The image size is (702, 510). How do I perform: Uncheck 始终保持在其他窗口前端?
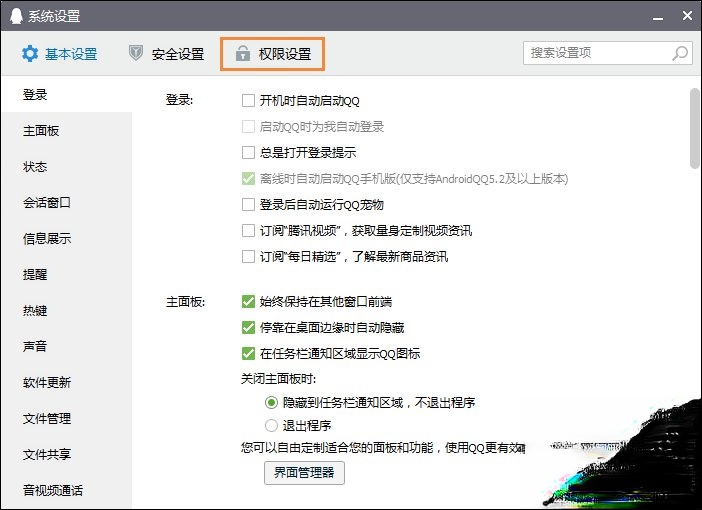point(248,301)
